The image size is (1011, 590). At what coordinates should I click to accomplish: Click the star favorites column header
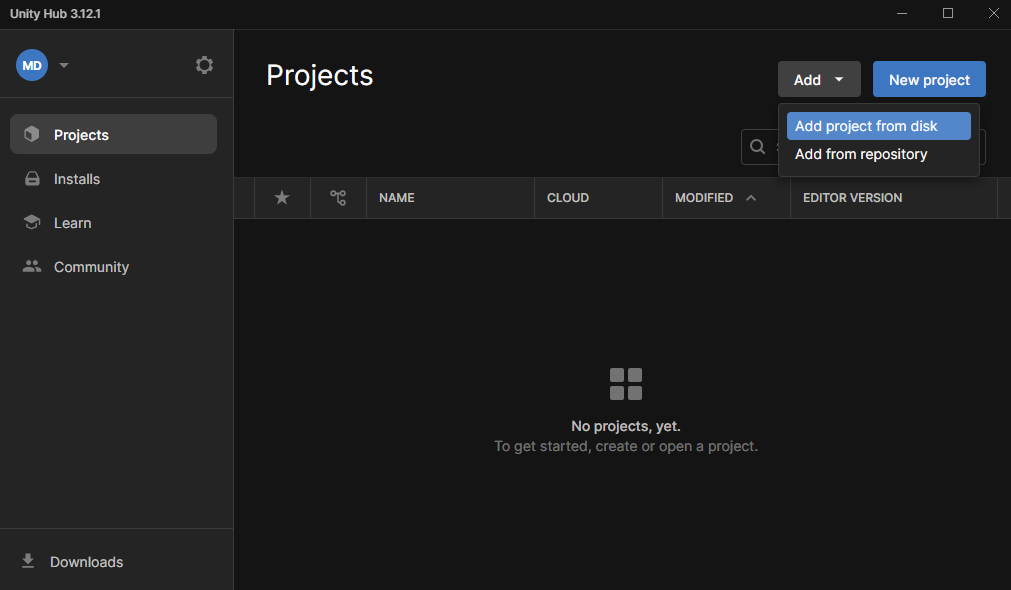pyautogui.click(x=282, y=198)
